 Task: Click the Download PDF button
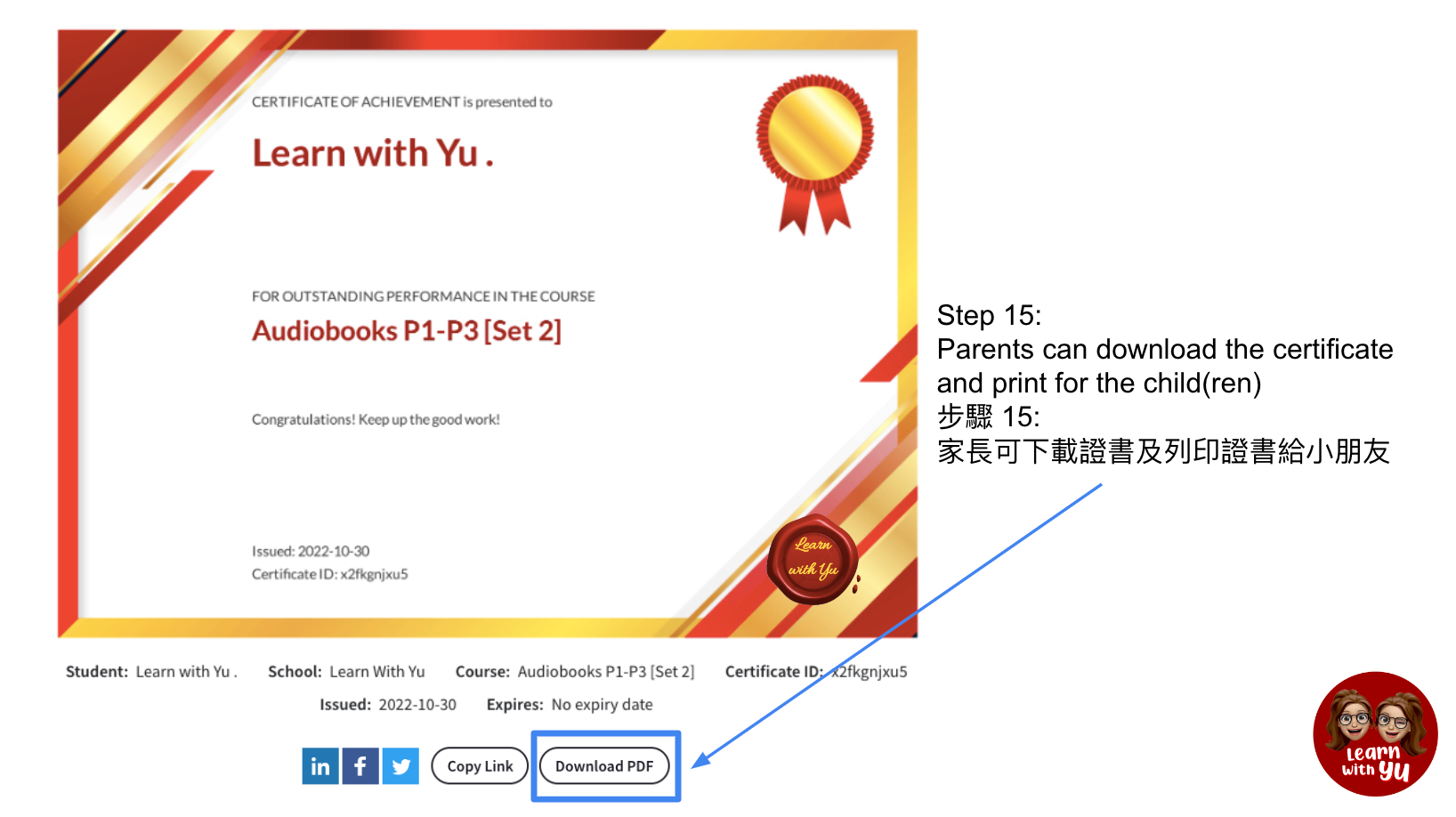click(x=604, y=766)
